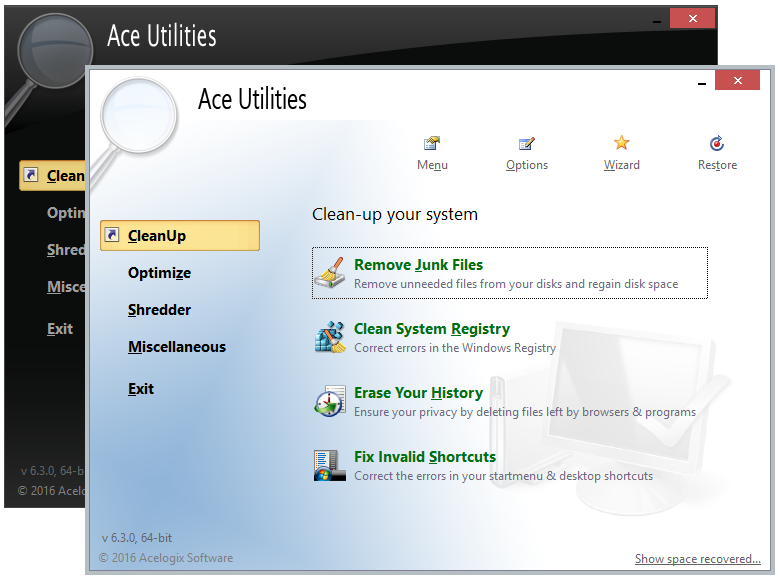Click the 'Clean-up your system' heading
The width and height of the screenshot is (780, 580).
point(394,214)
